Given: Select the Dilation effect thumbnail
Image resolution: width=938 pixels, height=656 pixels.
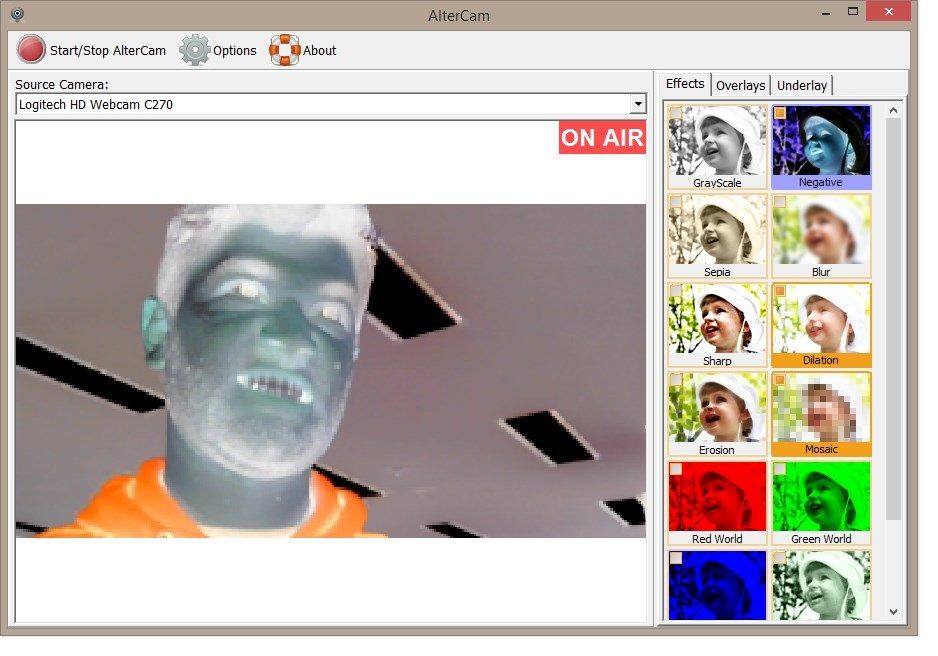Looking at the screenshot, I should [x=821, y=325].
